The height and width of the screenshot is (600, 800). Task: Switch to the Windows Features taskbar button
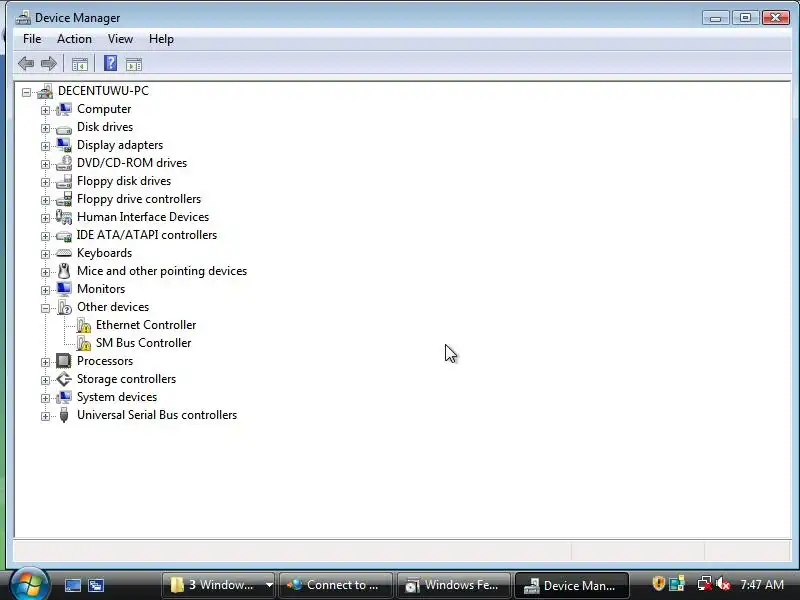coord(454,585)
